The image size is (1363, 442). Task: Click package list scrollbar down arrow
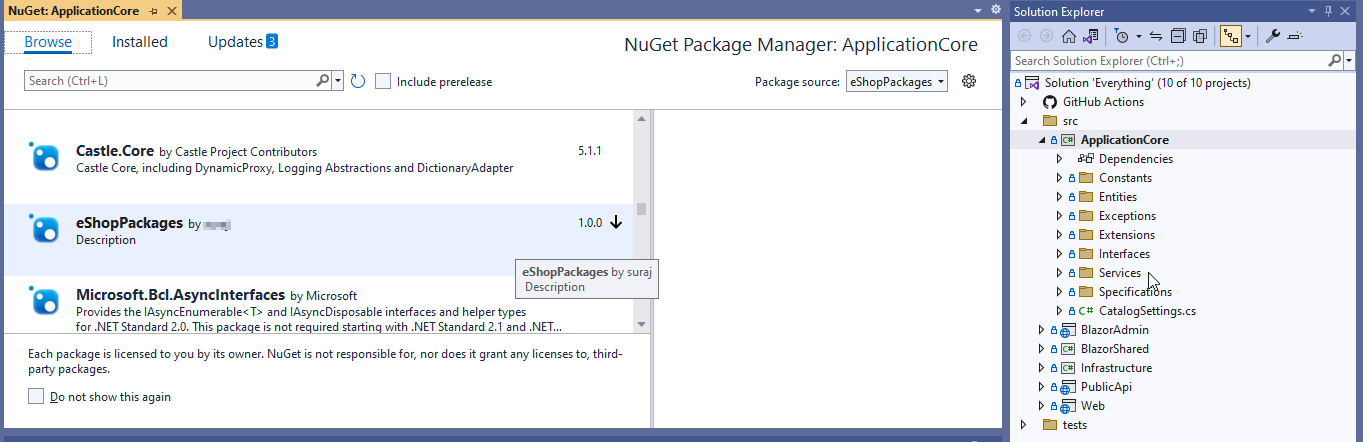tap(642, 325)
